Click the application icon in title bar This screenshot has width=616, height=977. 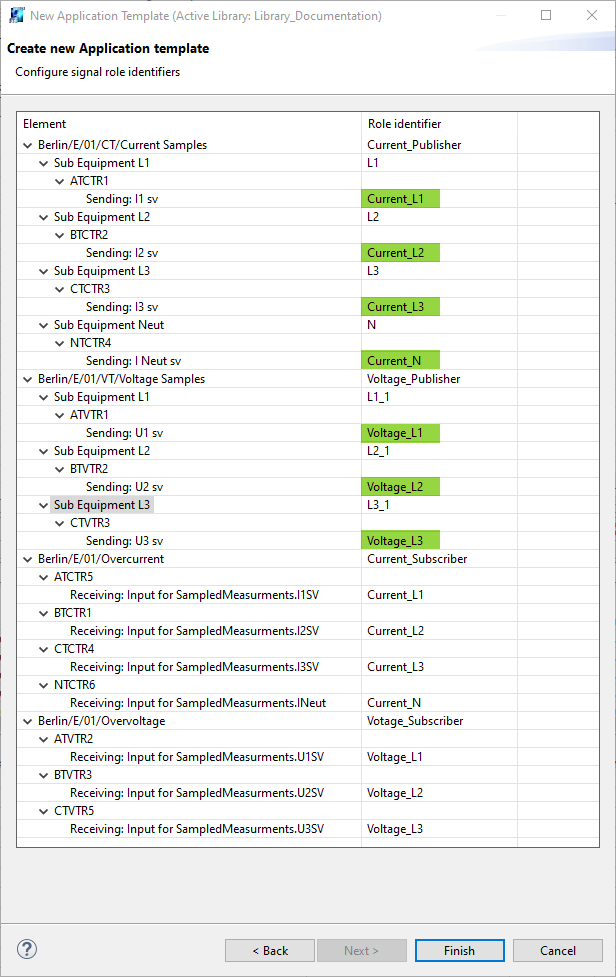16,16
